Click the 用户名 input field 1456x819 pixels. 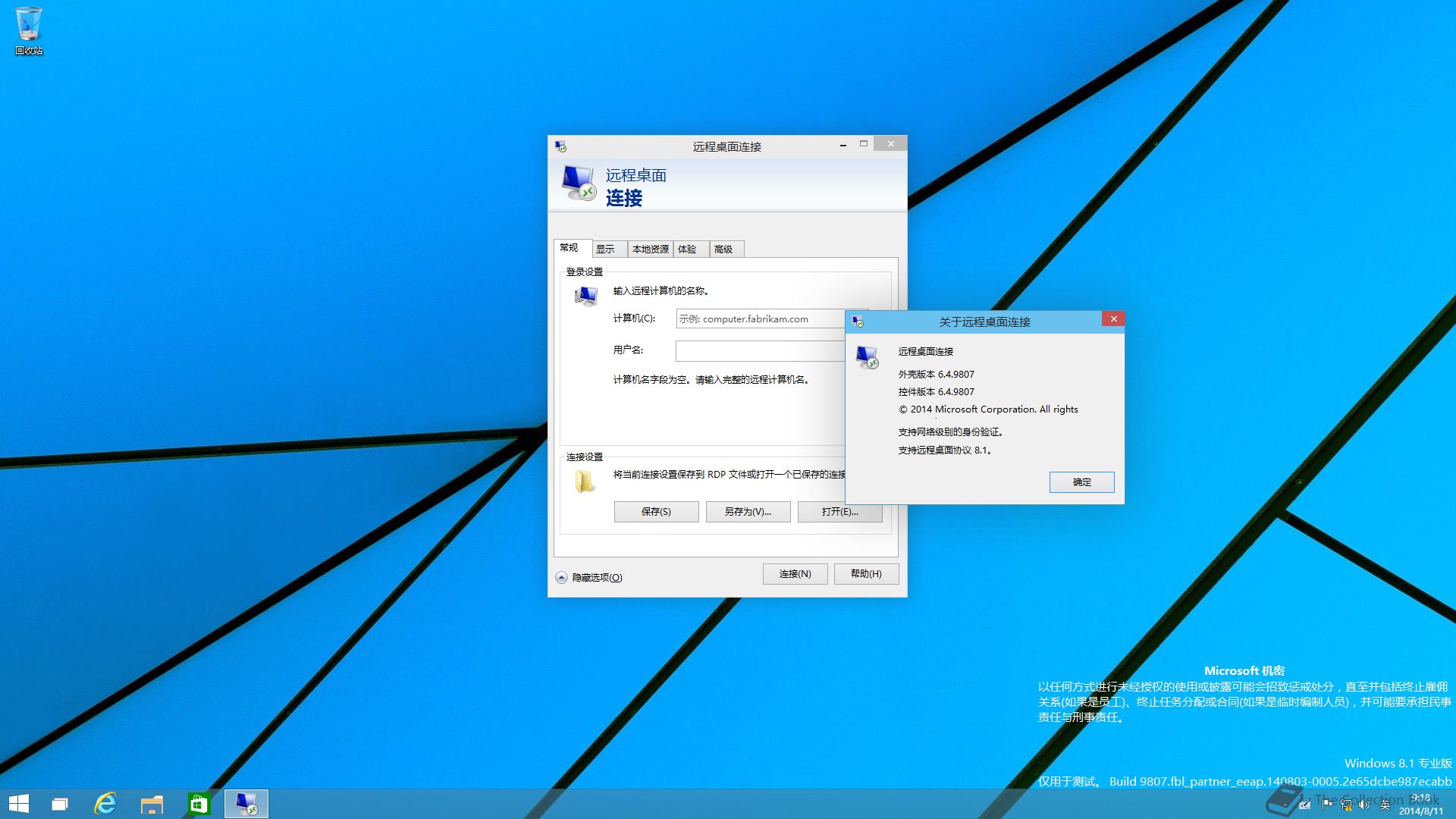pos(761,351)
